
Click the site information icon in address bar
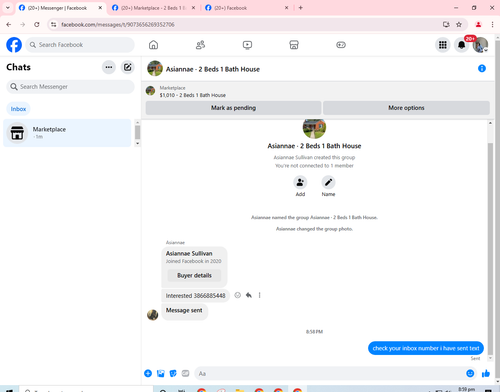click(x=54, y=24)
